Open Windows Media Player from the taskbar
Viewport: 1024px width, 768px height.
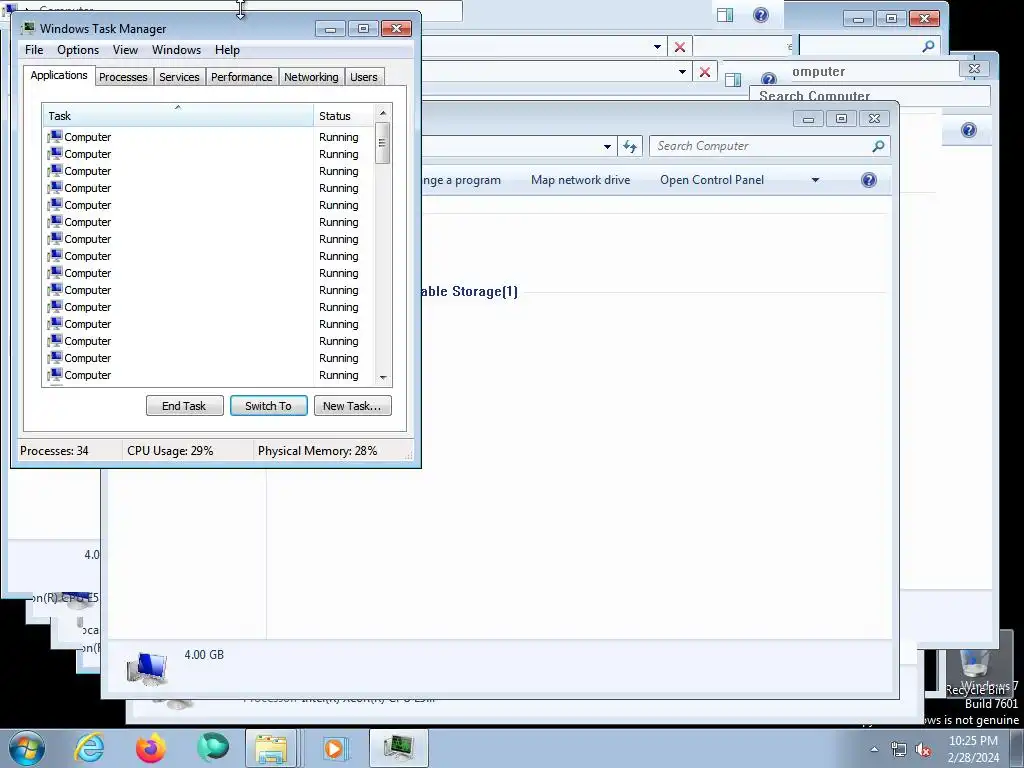(334, 748)
